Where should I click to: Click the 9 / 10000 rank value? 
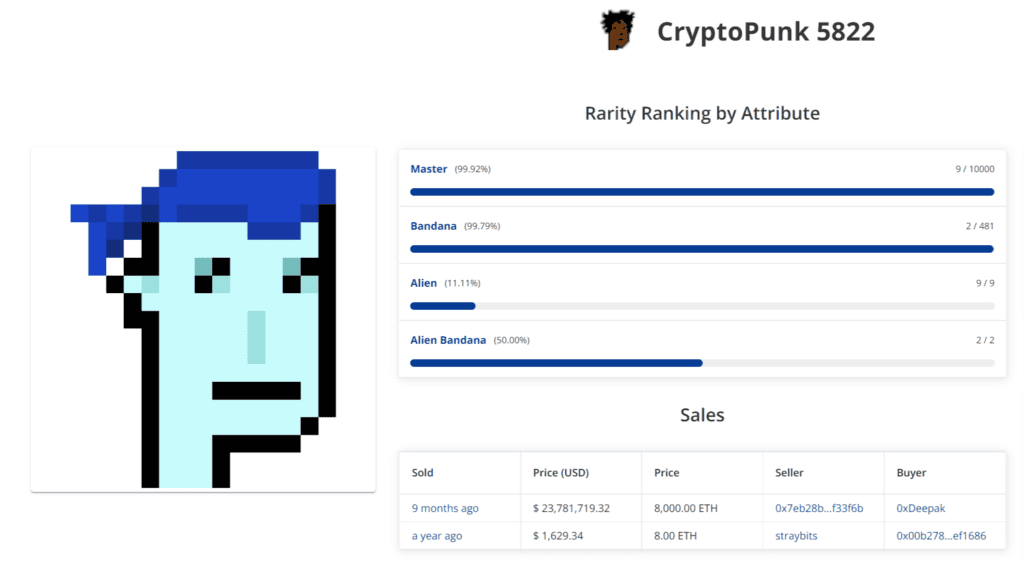[974, 169]
